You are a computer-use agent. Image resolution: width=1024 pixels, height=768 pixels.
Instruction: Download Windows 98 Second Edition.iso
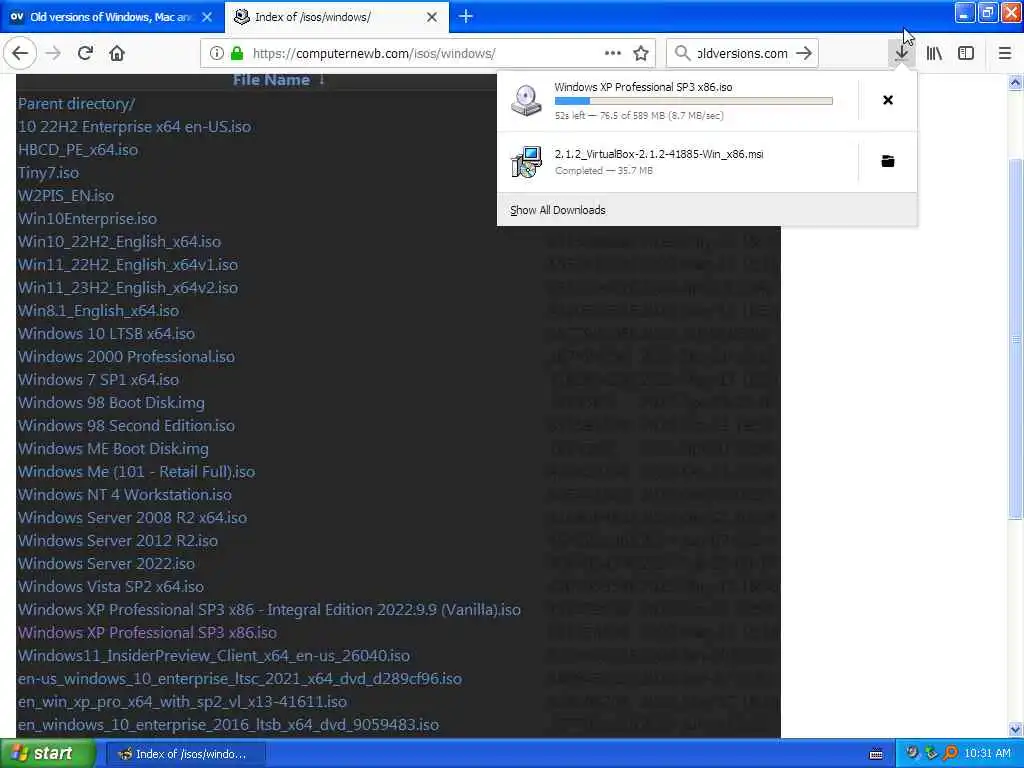(127, 426)
